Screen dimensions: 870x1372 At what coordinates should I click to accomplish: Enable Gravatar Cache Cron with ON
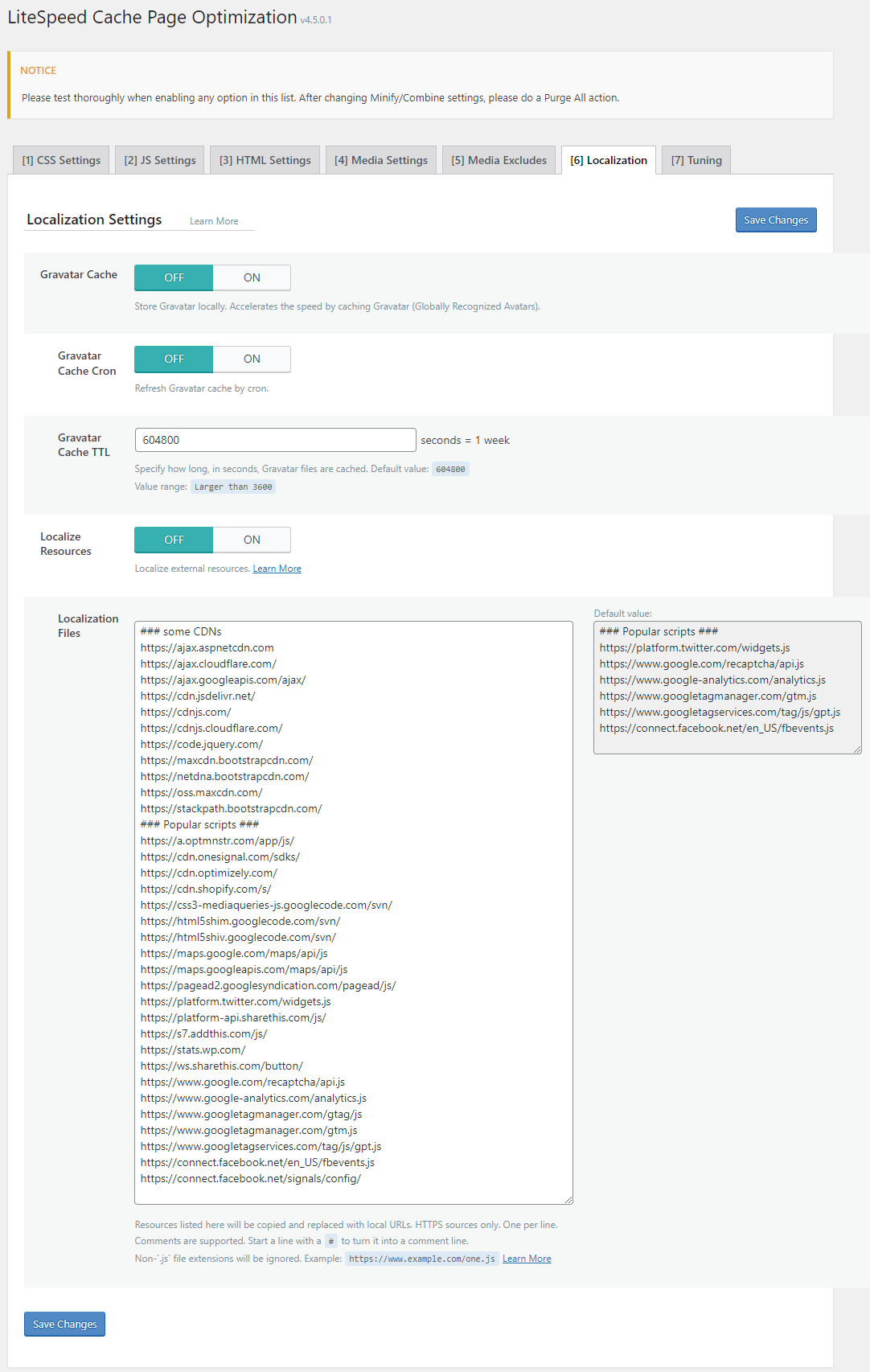click(252, 359)
